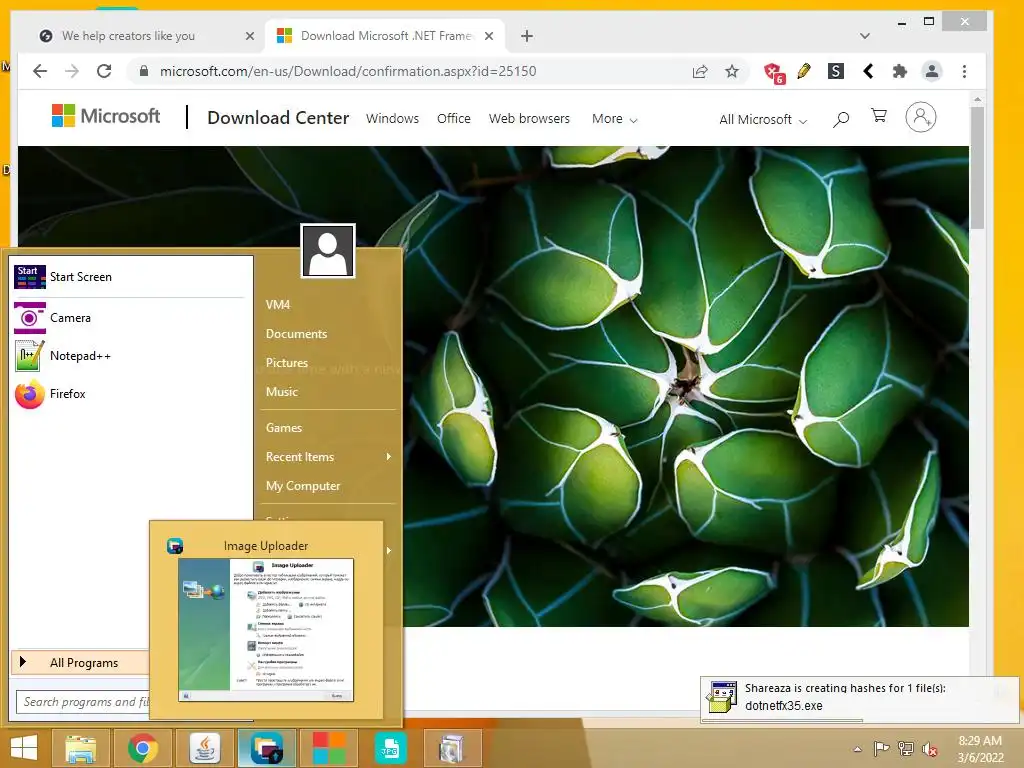This screenshot has height=768, width=1024.
Task: Open My Computer from Start menu
Action: coord(303,486)
